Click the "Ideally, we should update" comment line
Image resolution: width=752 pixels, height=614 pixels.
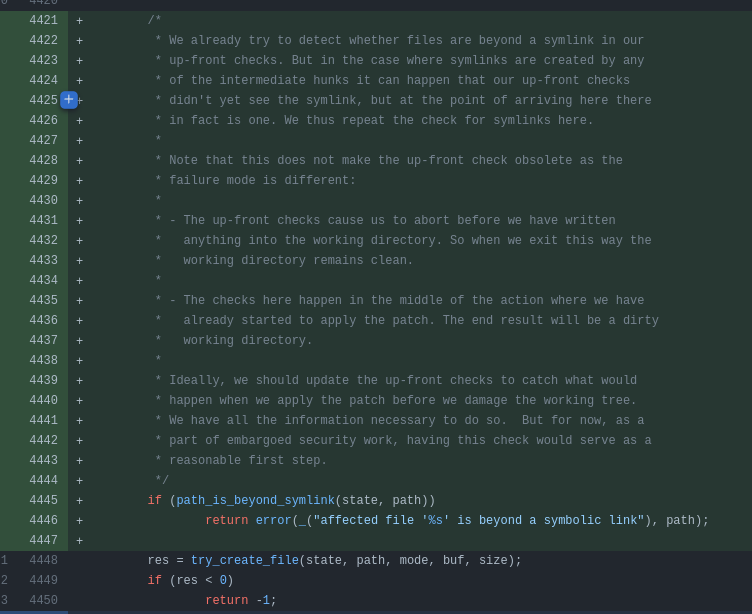coord(395,381)
